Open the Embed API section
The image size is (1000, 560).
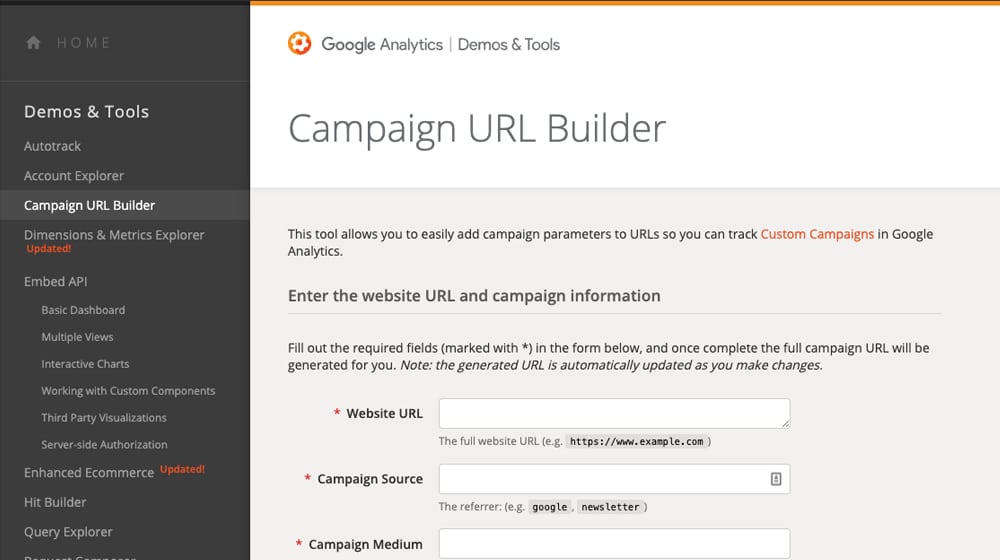(x=55, y=281)
